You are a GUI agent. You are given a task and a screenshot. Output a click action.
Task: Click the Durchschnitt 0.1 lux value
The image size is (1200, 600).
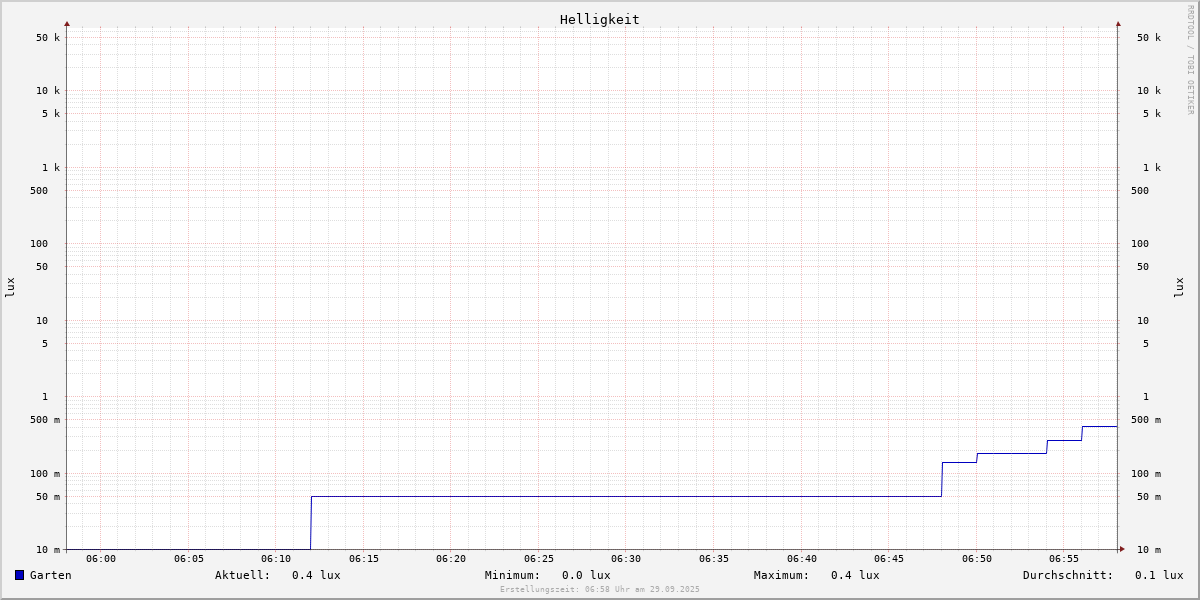tap(1158, 575)
